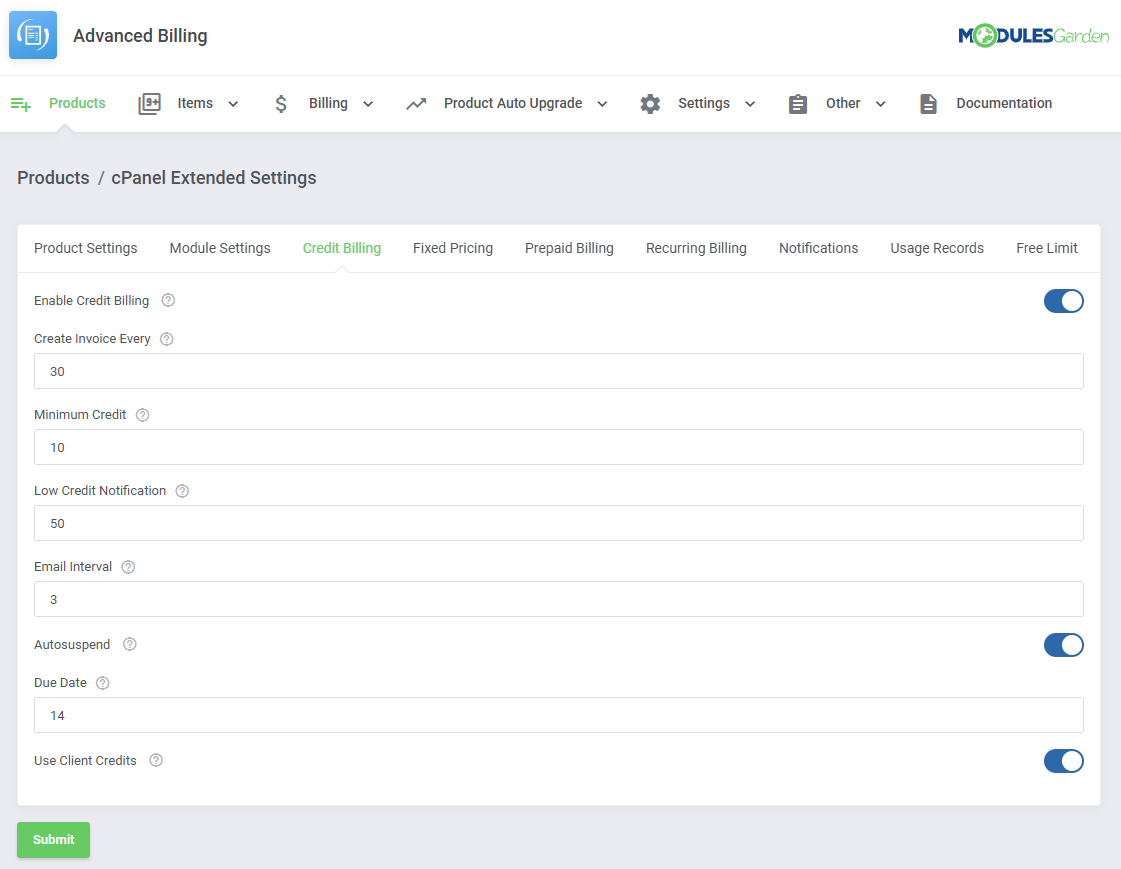This screenshot has width=1121, height=869.
Task: Click the Autosuspend label text
Action: pos(72,645)
